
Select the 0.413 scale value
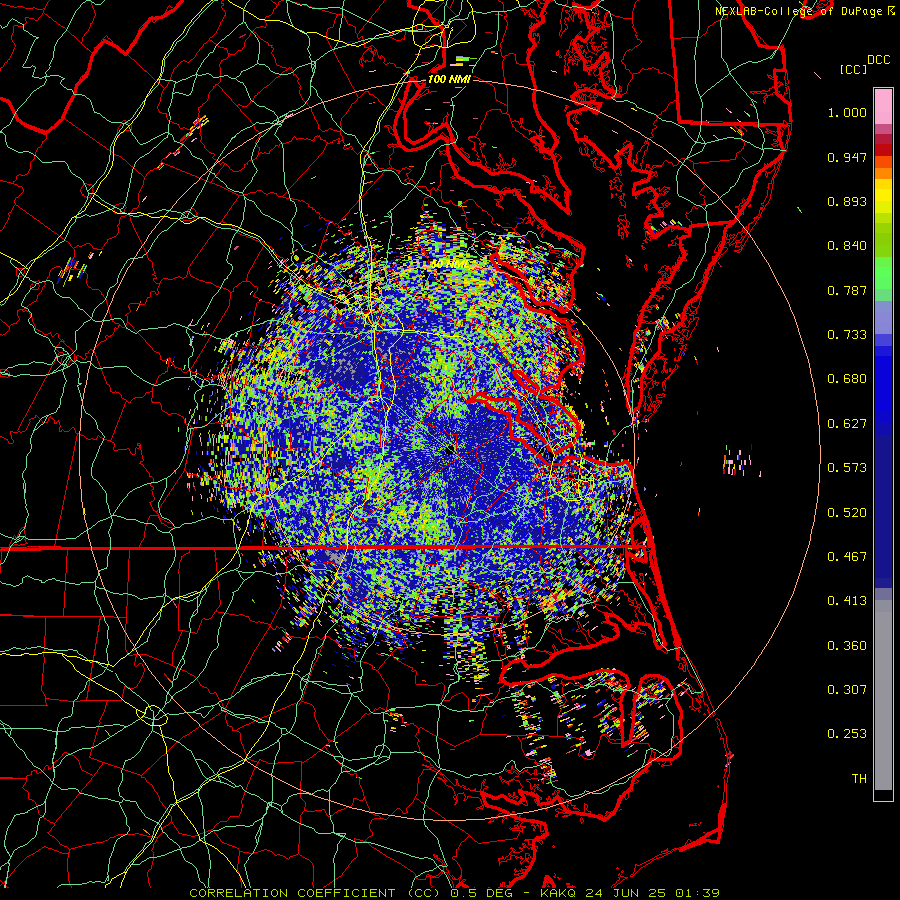847,601
